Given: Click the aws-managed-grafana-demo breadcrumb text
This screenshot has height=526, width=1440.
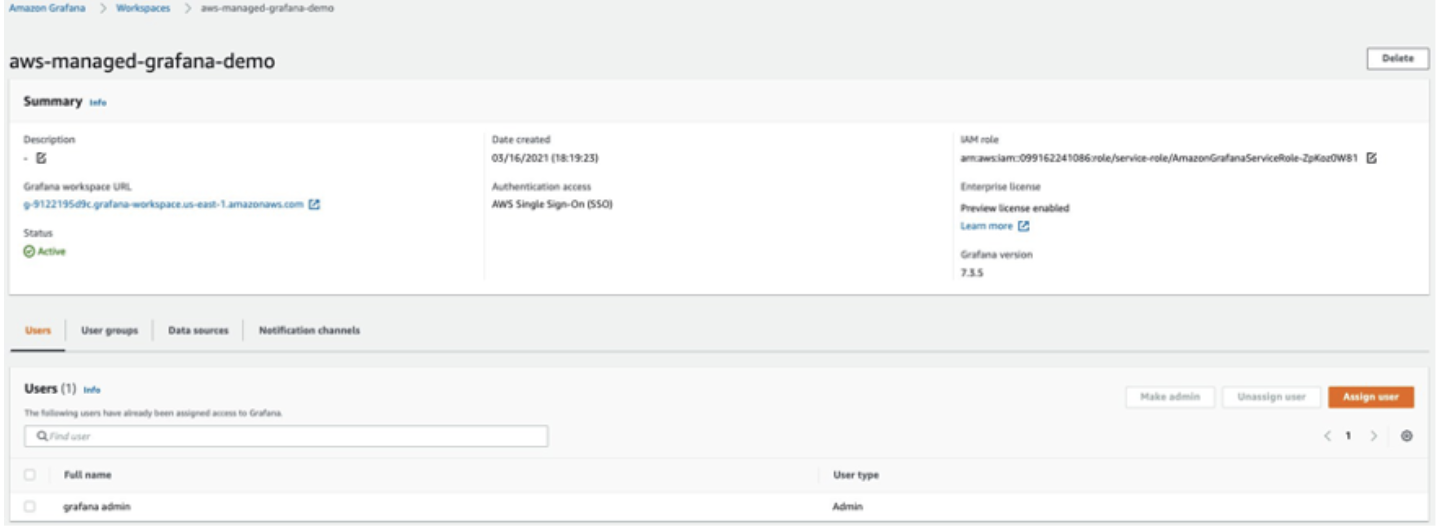Looking at the screenshot, I should pos(268,8).
